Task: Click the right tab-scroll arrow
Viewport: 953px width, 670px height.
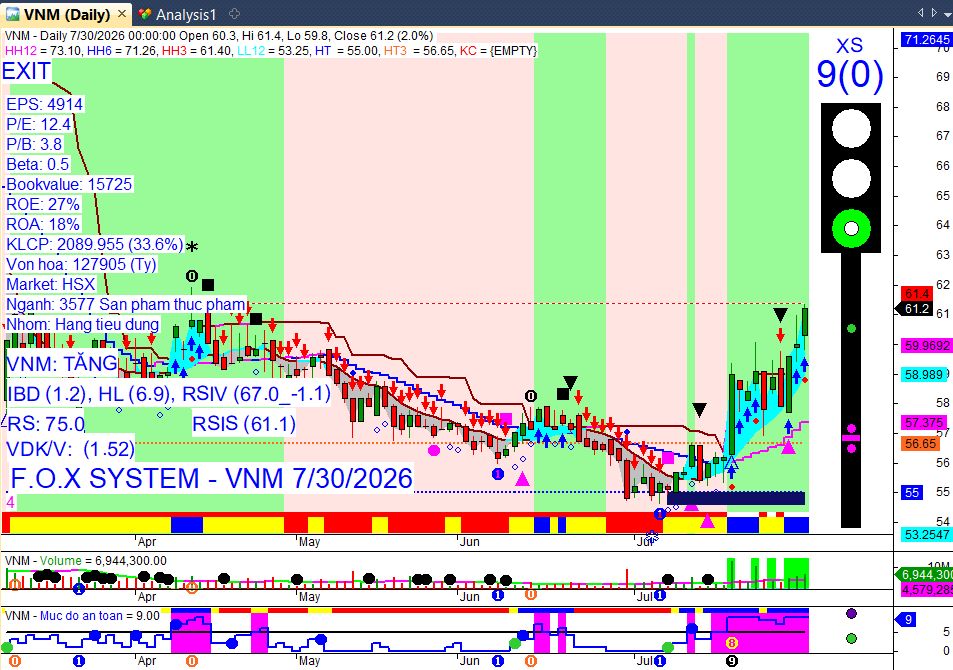Action: click(x=934, y=12)
